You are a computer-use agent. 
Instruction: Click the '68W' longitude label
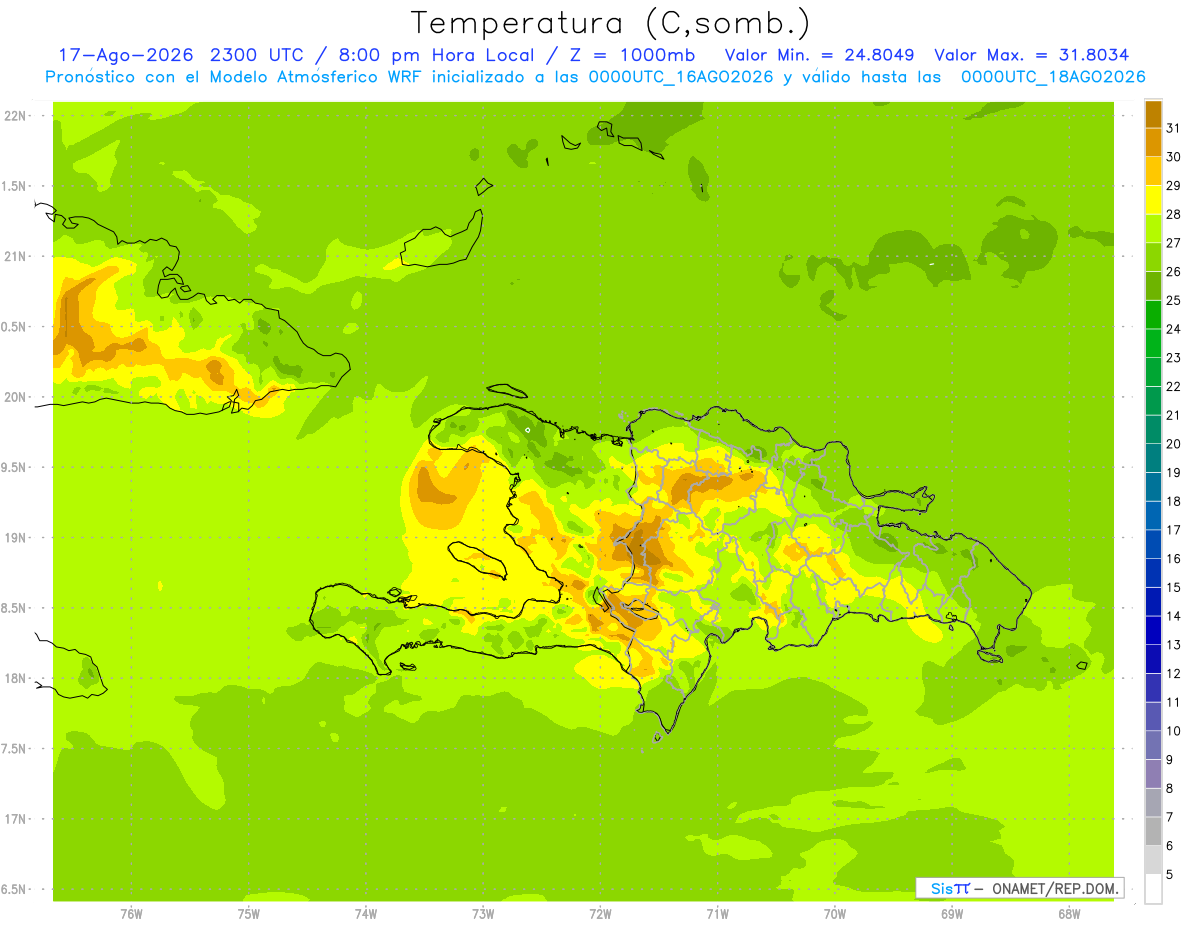[x=1069, y=914]
